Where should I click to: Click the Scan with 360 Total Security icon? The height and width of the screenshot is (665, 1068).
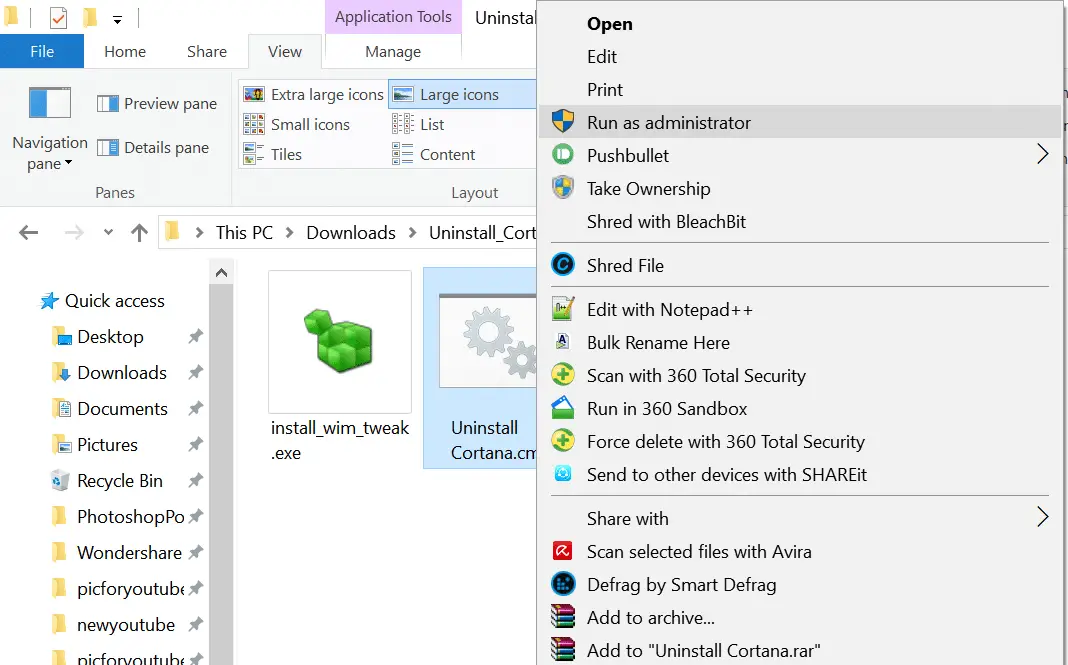563,375
